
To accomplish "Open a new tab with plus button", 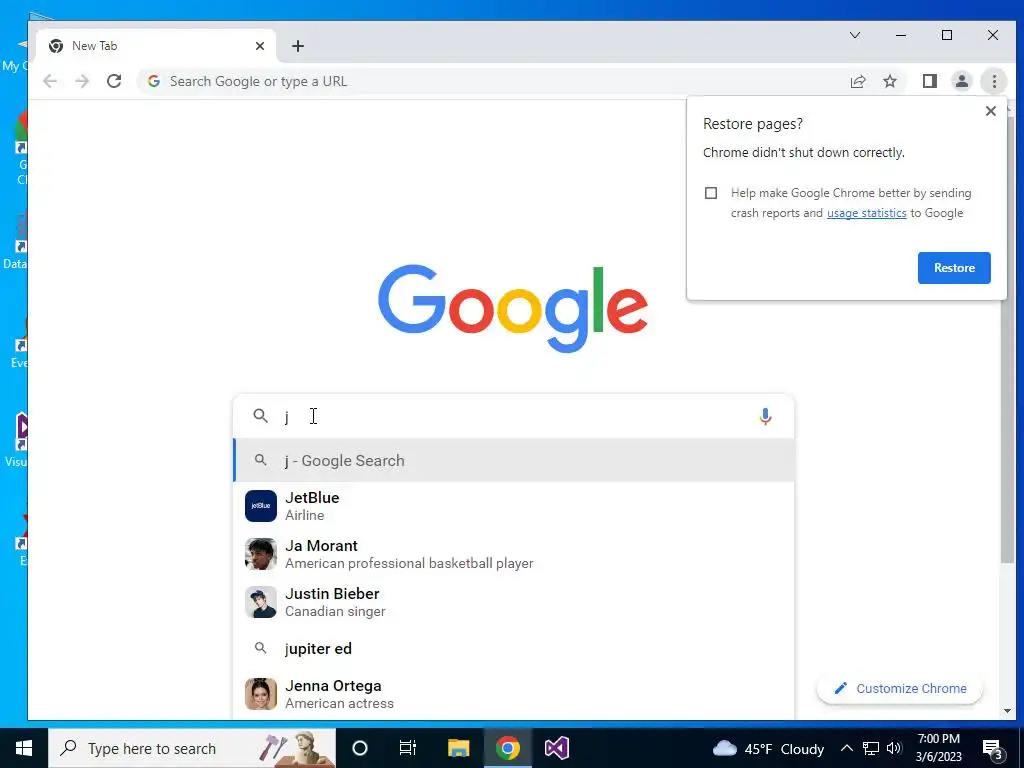I will (298, 46).
